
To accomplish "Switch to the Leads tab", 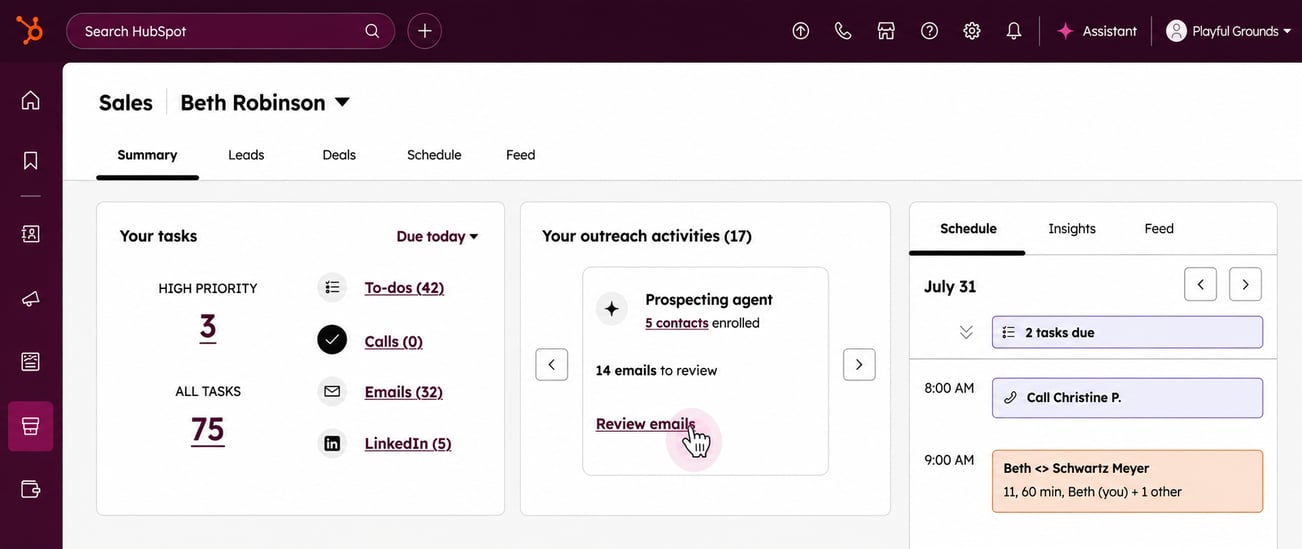I will point(246,155).
